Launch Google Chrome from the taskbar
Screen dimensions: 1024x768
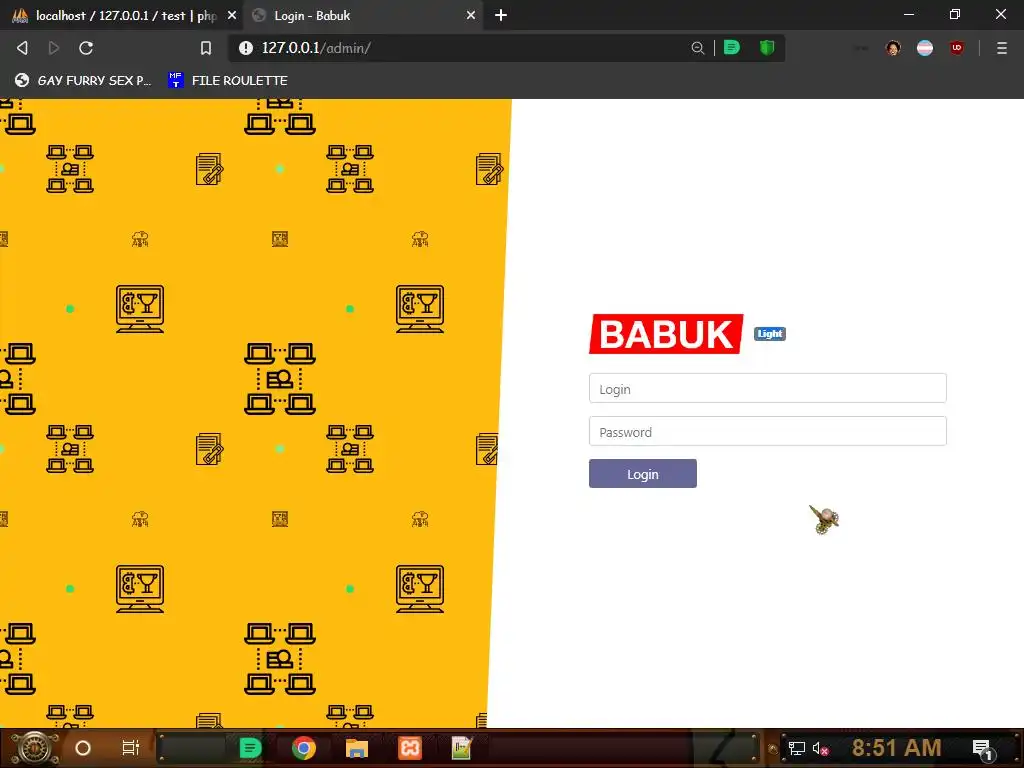point(304,748)
